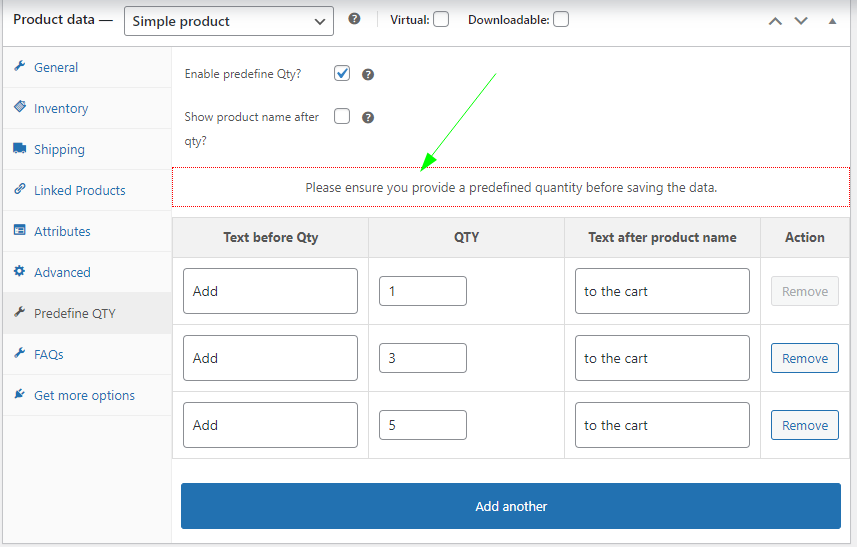The height and width of the screenshot is (547, 857).
Task: Remove the row with quantity 5
Action: [x=804, y=425]
